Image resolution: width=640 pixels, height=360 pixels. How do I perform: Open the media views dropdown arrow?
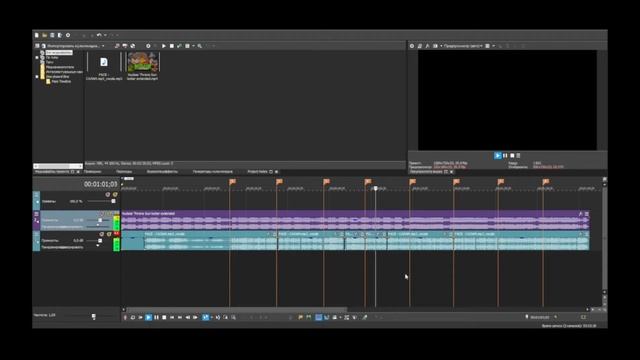[193, 46]
